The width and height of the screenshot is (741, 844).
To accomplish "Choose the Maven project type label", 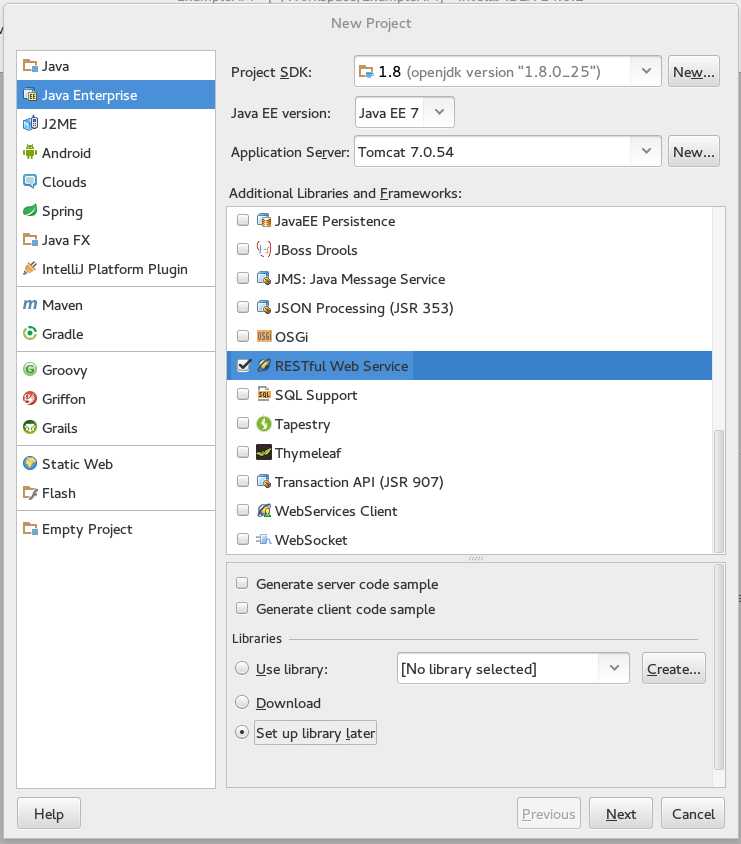I will click(x=62, y=305).
